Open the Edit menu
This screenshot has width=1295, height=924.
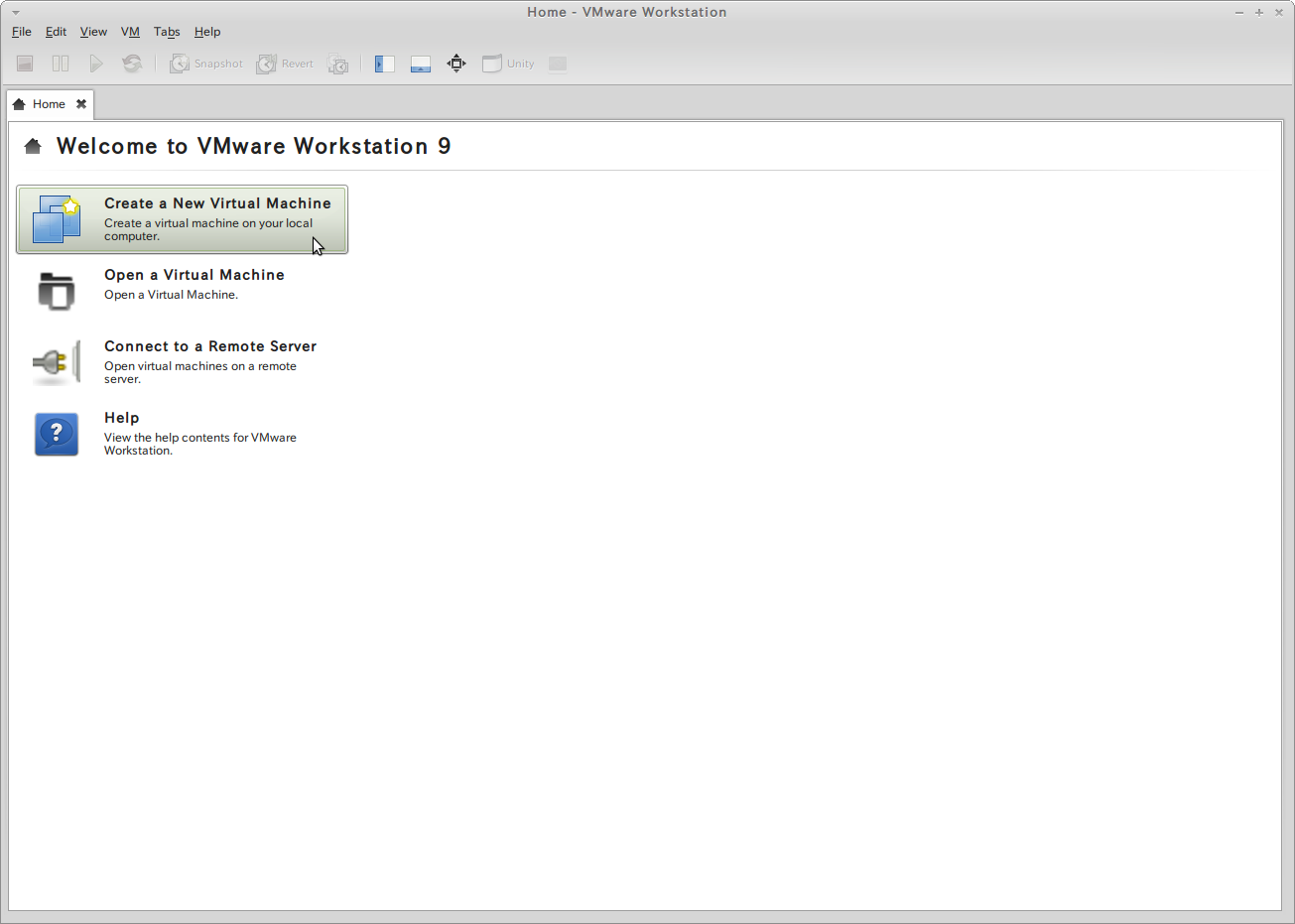56,32
